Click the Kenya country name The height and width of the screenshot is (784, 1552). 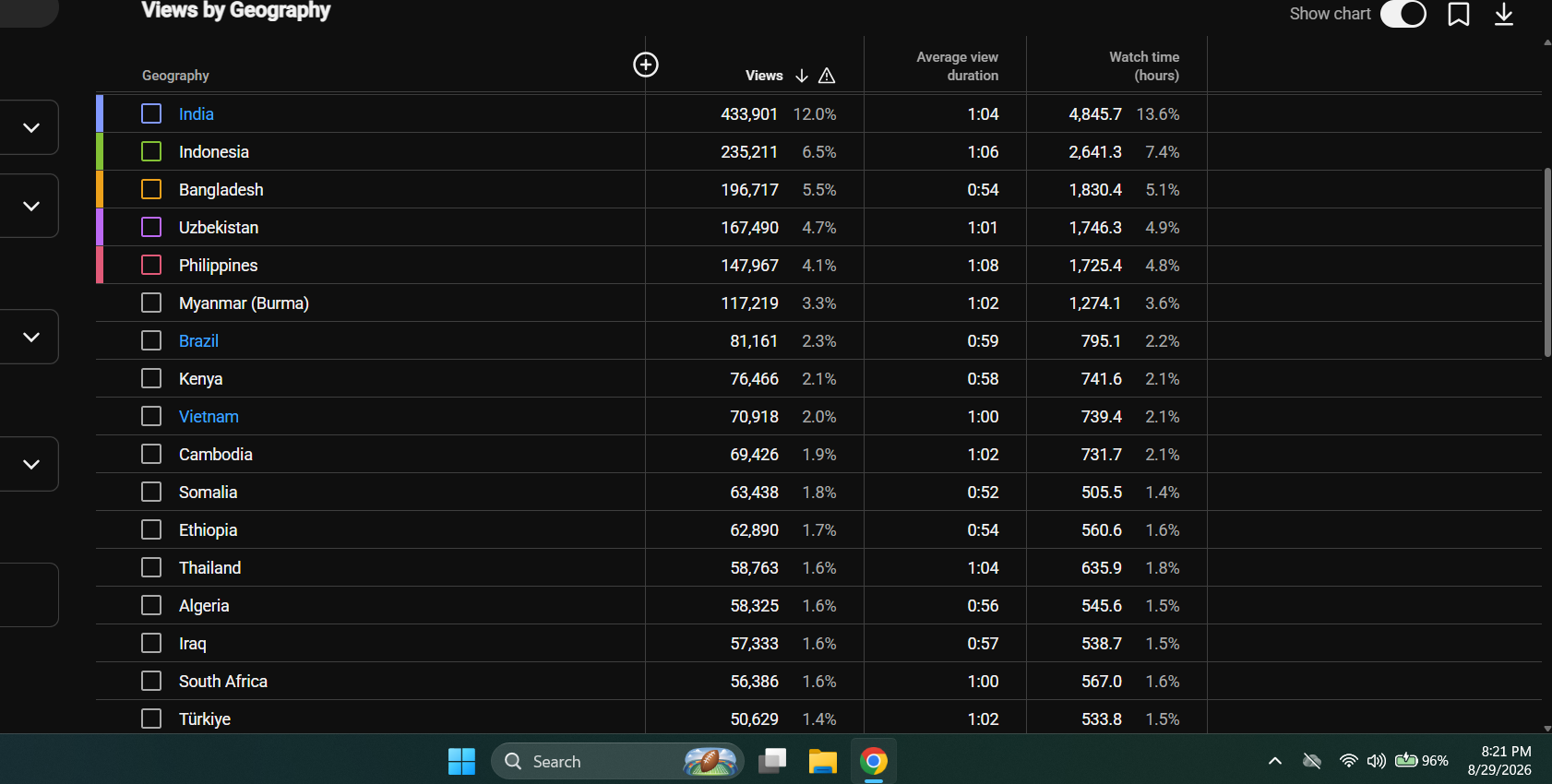[200, 379]
